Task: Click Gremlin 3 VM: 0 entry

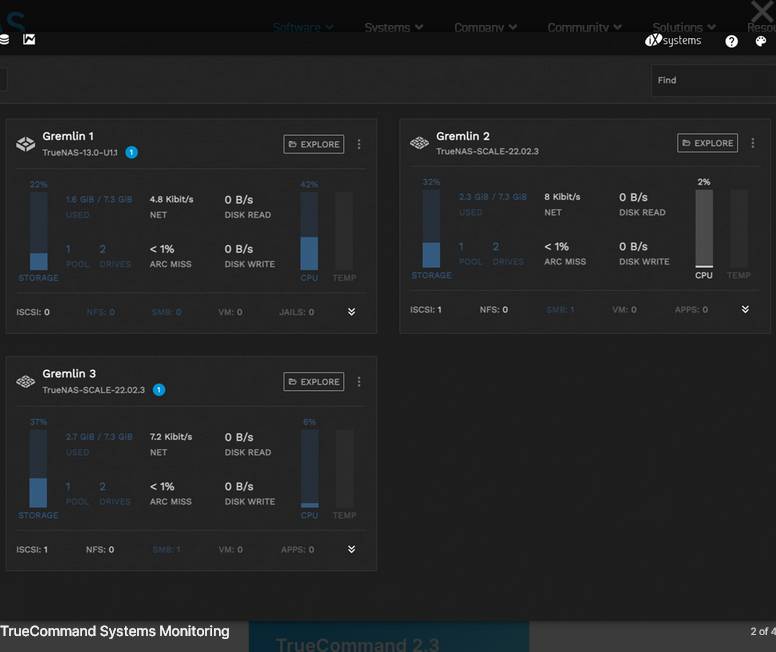Action: pyautogui.click(x=231, y=550)
